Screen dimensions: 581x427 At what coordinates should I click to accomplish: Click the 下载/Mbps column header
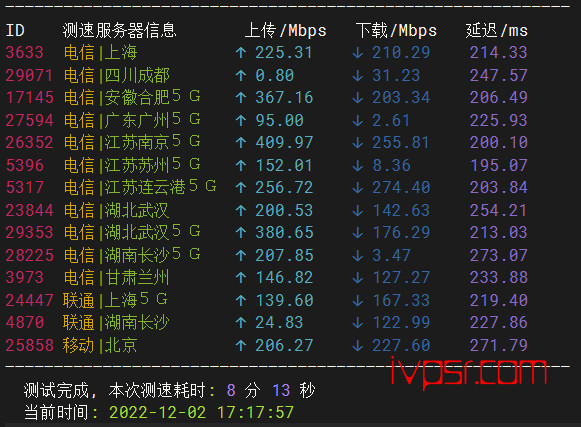coord(396,30)
